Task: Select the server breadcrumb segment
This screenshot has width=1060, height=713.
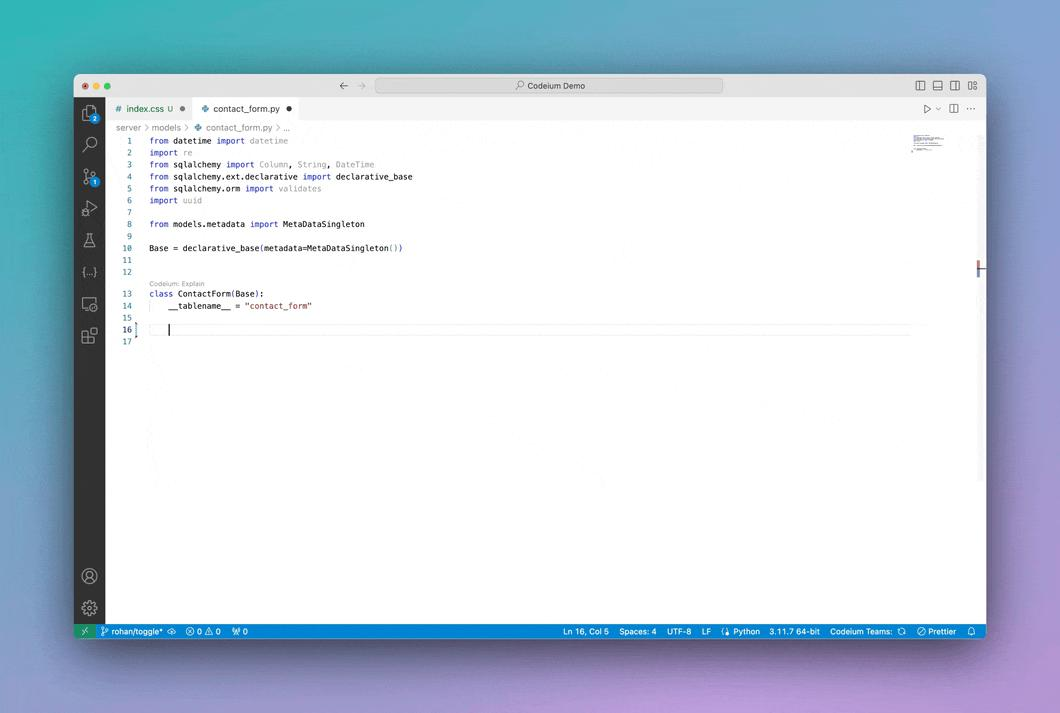Action: pos(128,128)
